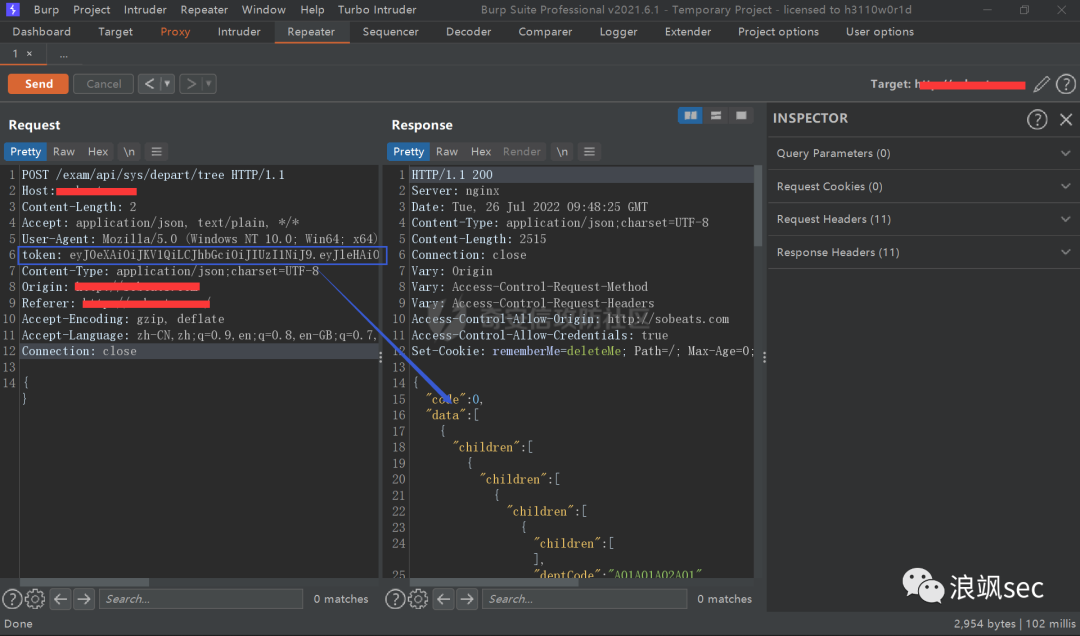Jump to next Request search match
This screenshot has height=636, width=1080.
tap(84, 599)
